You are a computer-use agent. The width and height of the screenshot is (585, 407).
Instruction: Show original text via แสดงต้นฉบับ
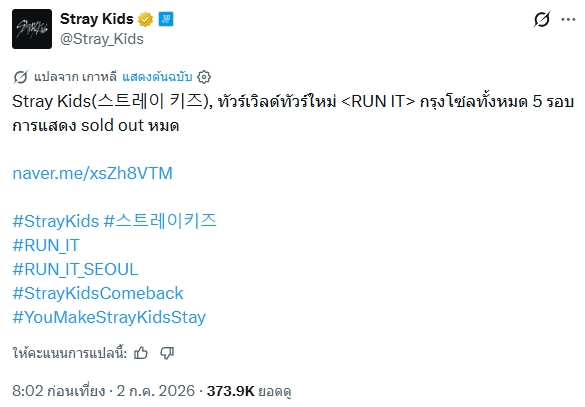(157, 76)
